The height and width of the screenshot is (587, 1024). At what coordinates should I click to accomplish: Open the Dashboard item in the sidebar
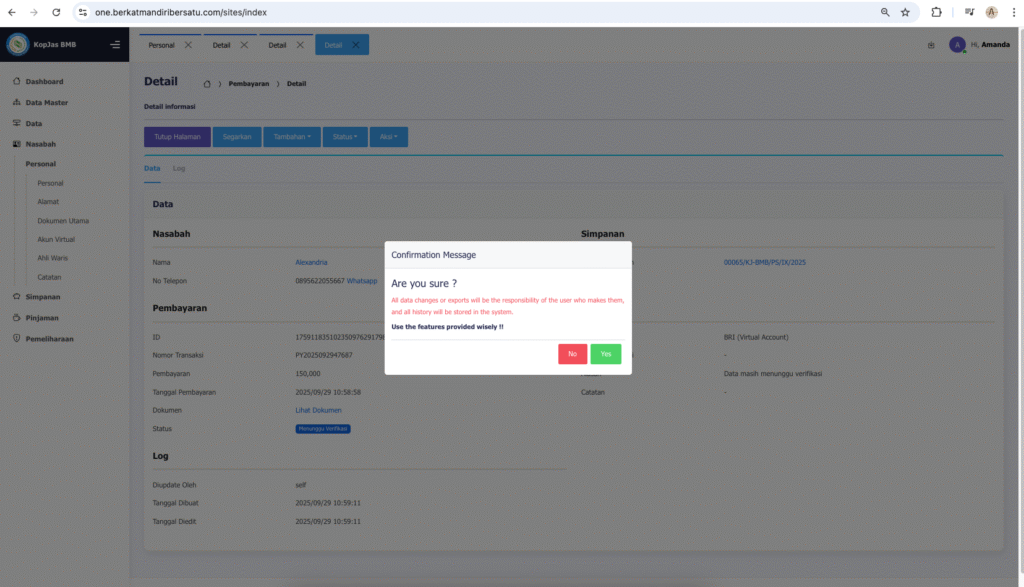(x=44, y=81)
